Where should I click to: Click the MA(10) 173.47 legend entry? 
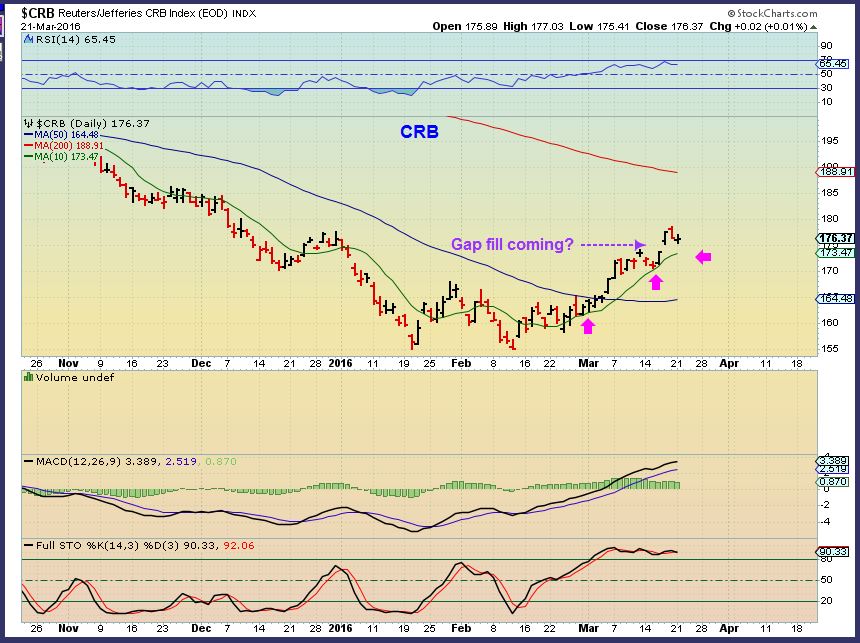coord(61,157)
